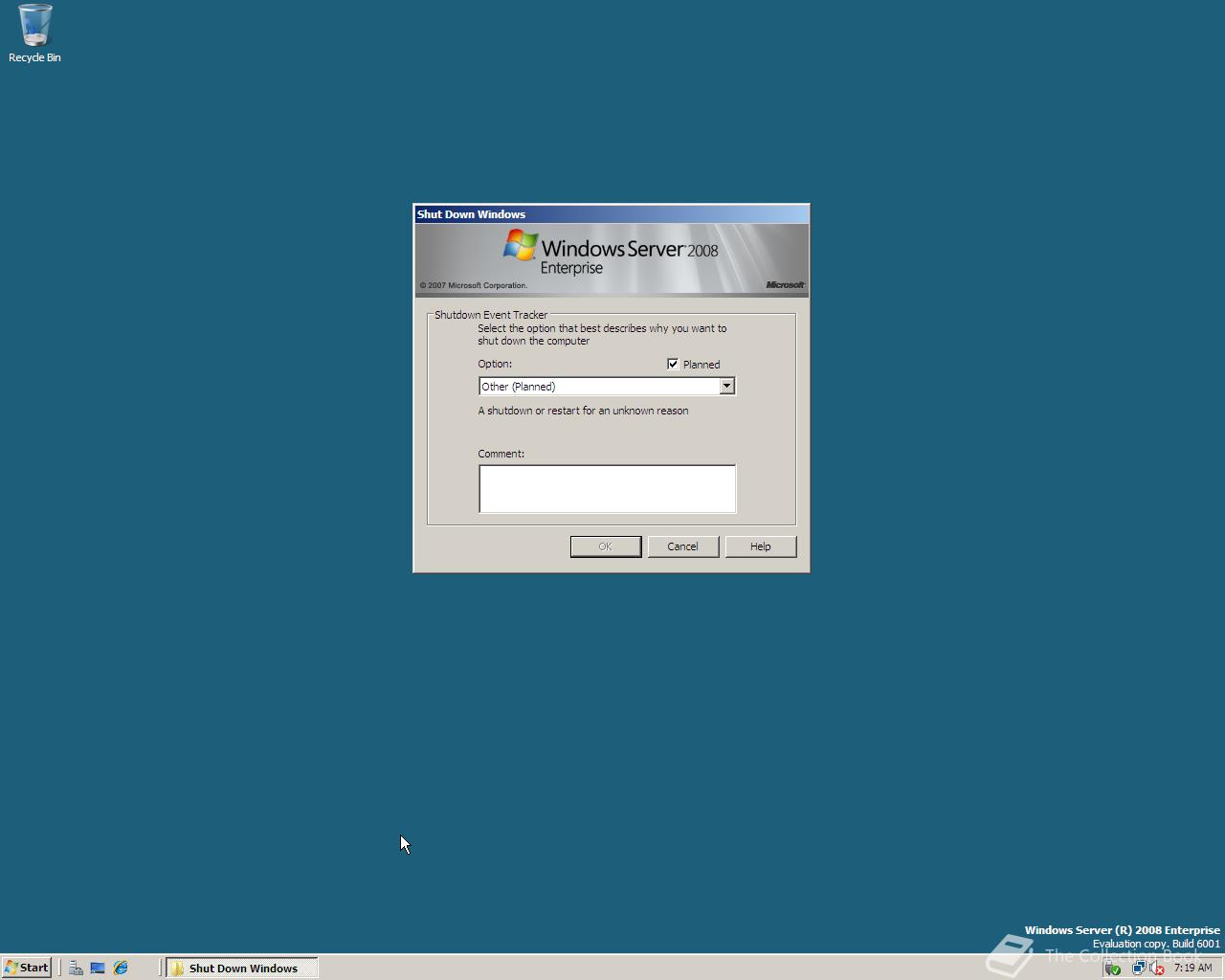Screen dimensions: 1225x980
Task: Open Server Manager from Quick Launch
Action: pyautogui.click(x=76, y=968)
